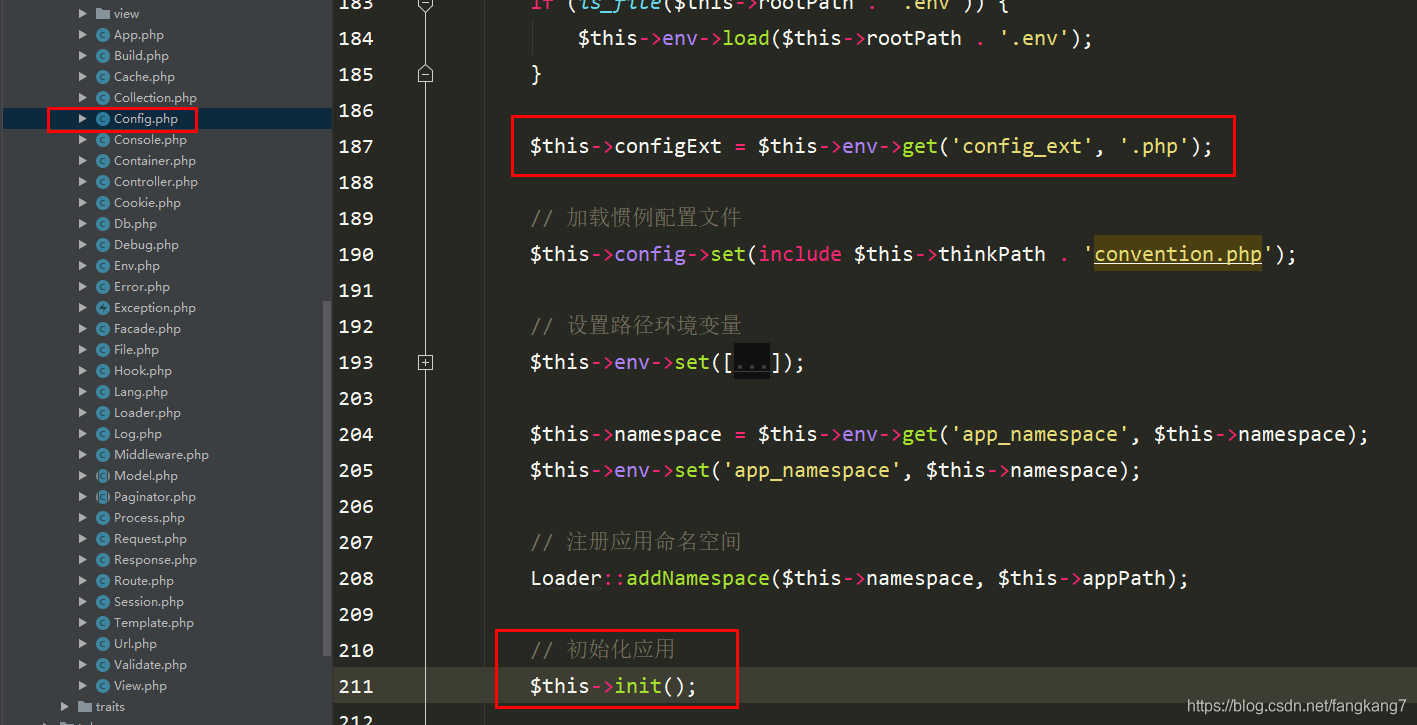Screen dimensions: 1417x725
Task: Expand the Url.php tree arrow
Action: 83,644
